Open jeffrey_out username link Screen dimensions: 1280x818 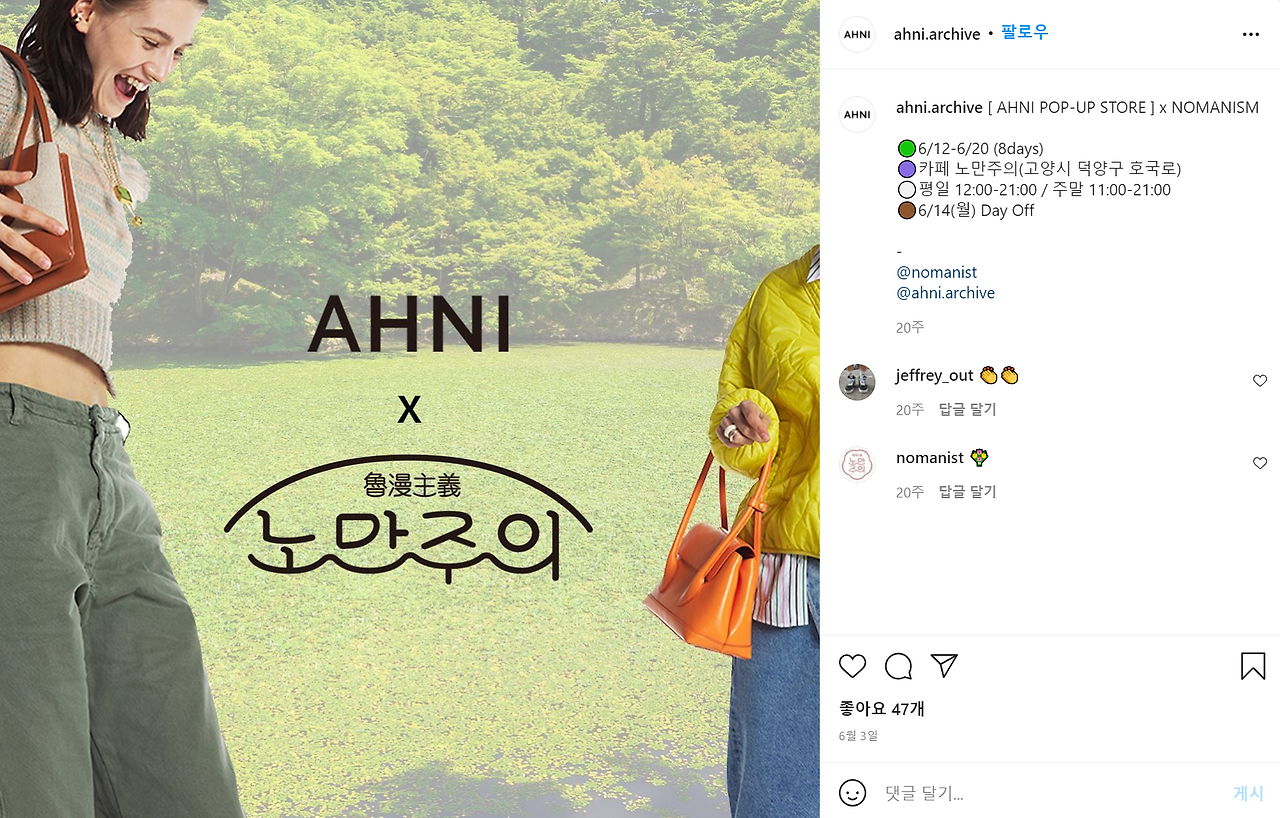click(934, 376)
